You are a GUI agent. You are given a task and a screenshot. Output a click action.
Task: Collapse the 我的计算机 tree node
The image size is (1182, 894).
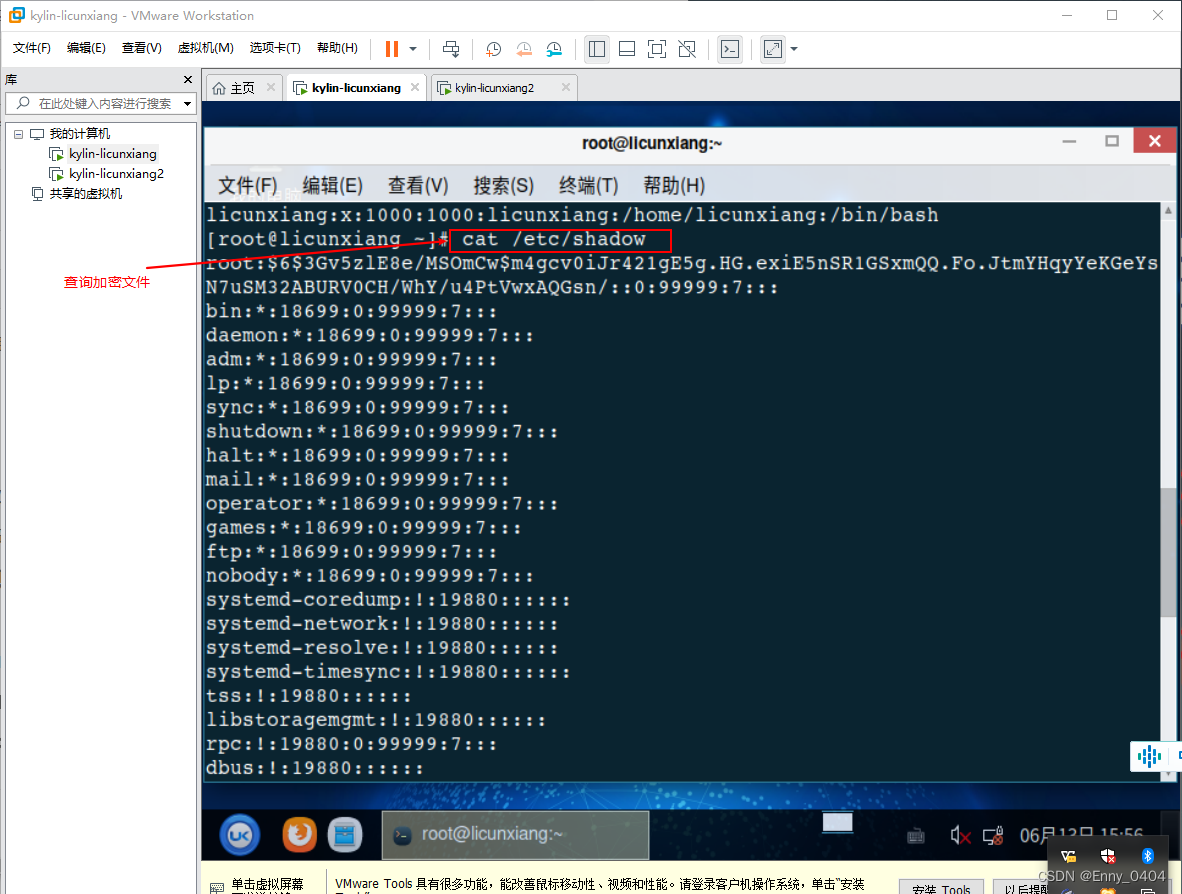coord(18,134)
